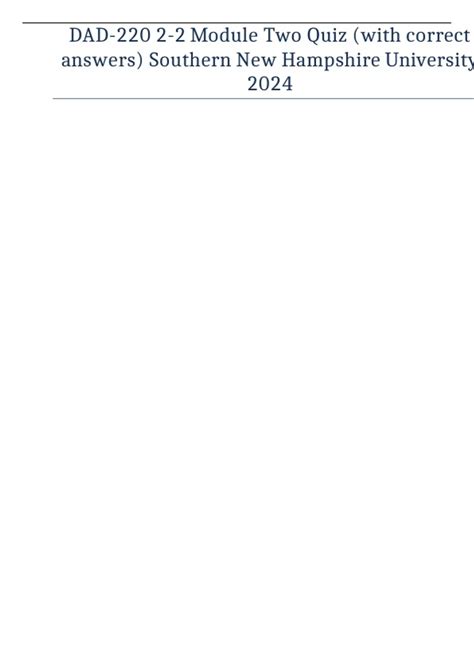Click the capital M in 'Module'
The image size is (474, 671).
pyautogui.click(x=199, y=36)
